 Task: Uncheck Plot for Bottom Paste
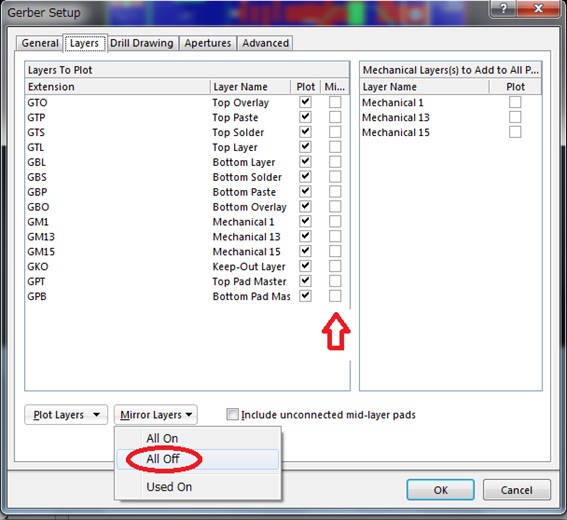(x=305, y=191)
